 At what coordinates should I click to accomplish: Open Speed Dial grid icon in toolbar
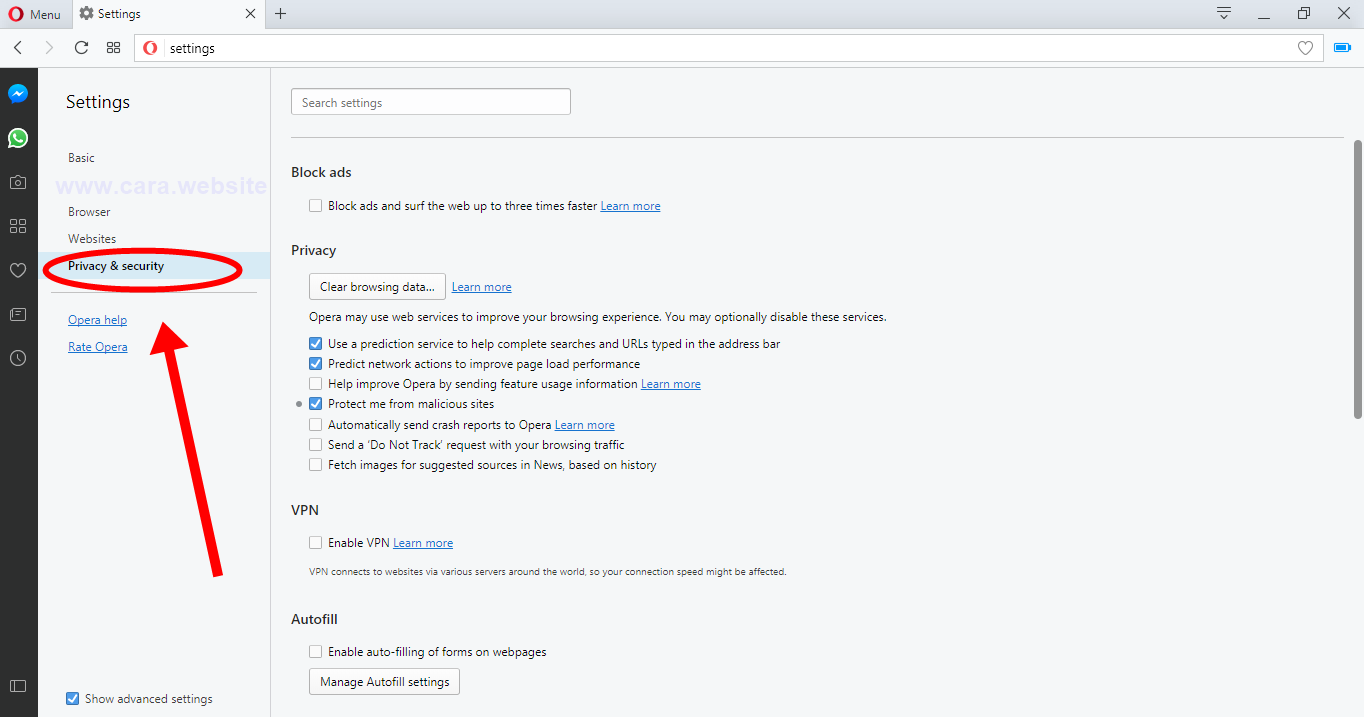coord(113,47)
